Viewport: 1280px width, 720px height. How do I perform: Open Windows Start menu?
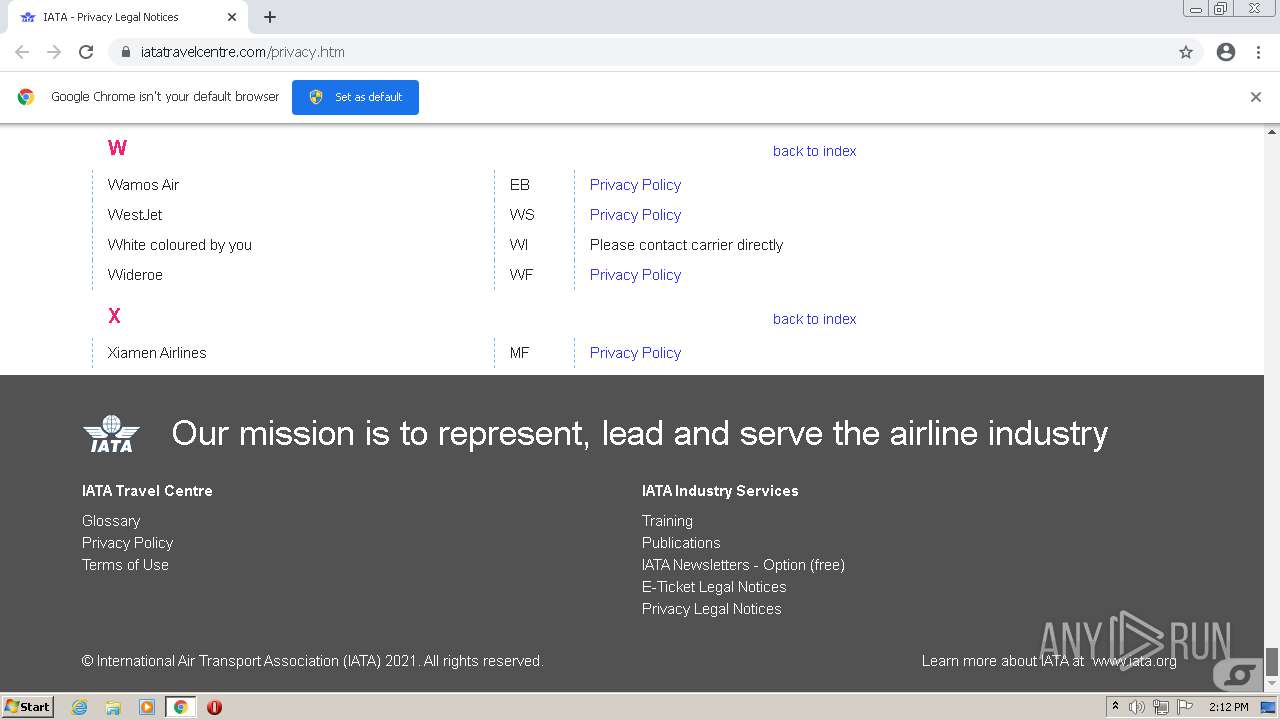coord(28,707)
